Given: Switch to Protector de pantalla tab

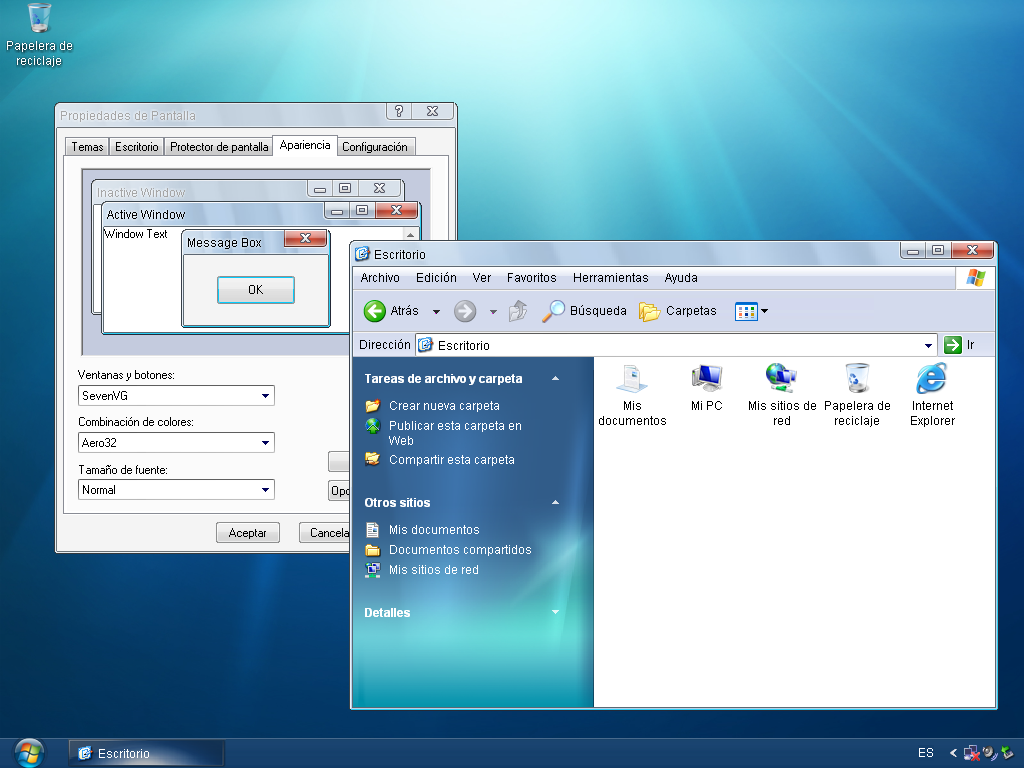Looking at the screenshot, I should (219, 147).
